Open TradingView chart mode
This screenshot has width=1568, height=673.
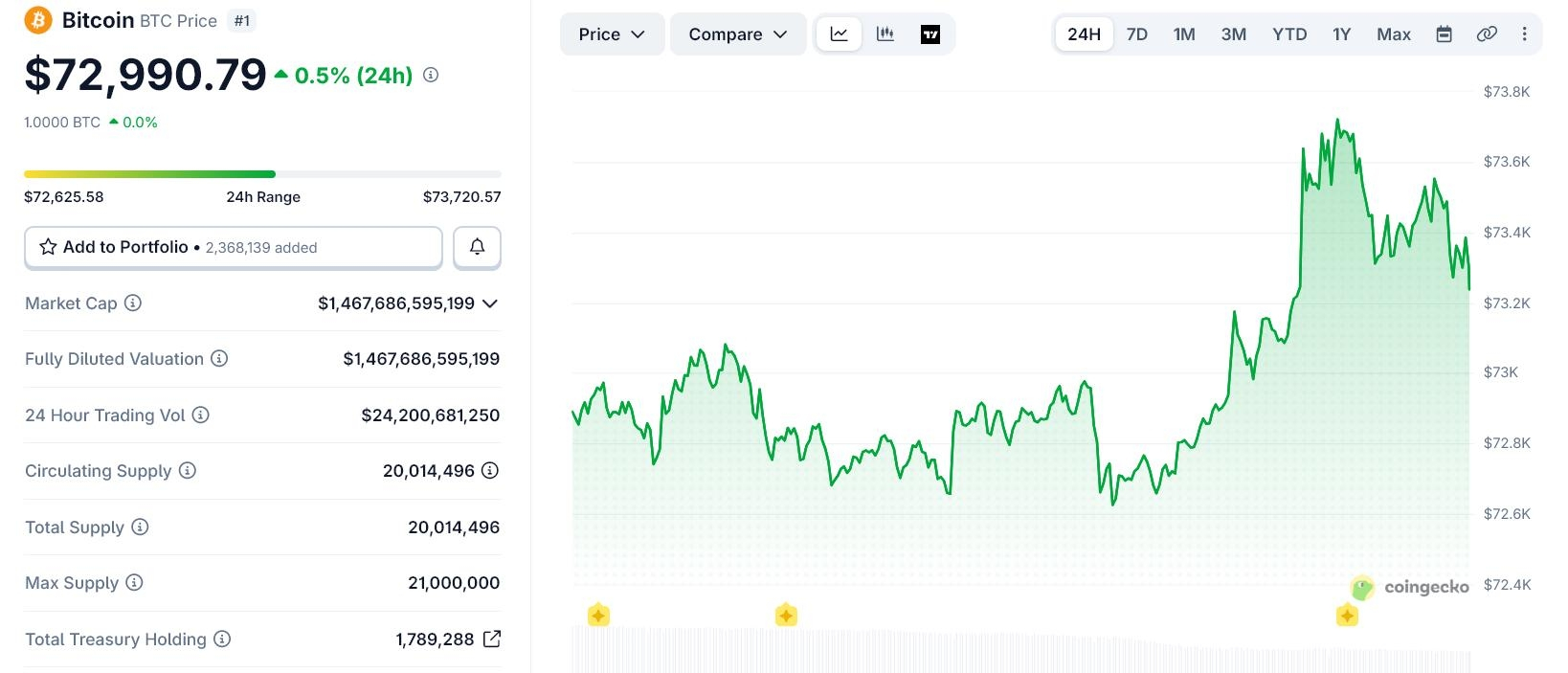930,34
